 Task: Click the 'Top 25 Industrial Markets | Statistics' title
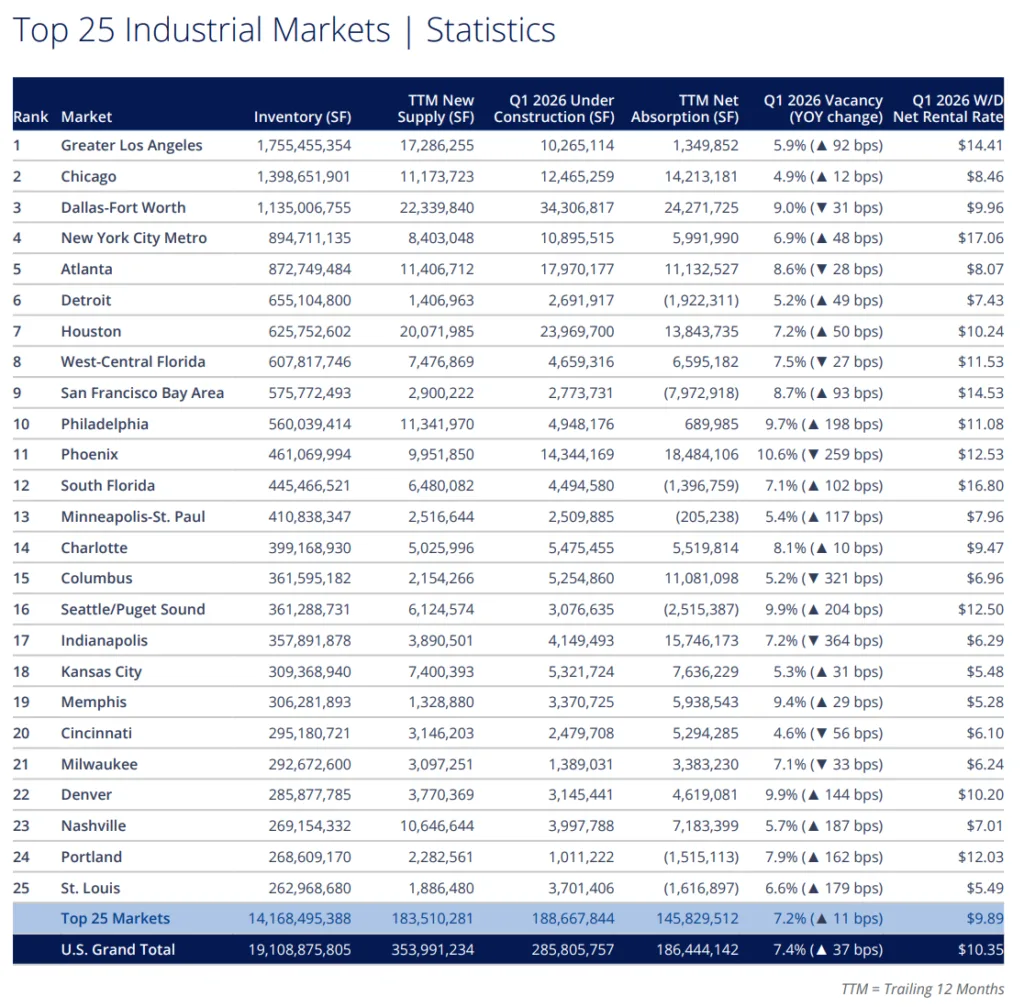[x=284, y=30]
